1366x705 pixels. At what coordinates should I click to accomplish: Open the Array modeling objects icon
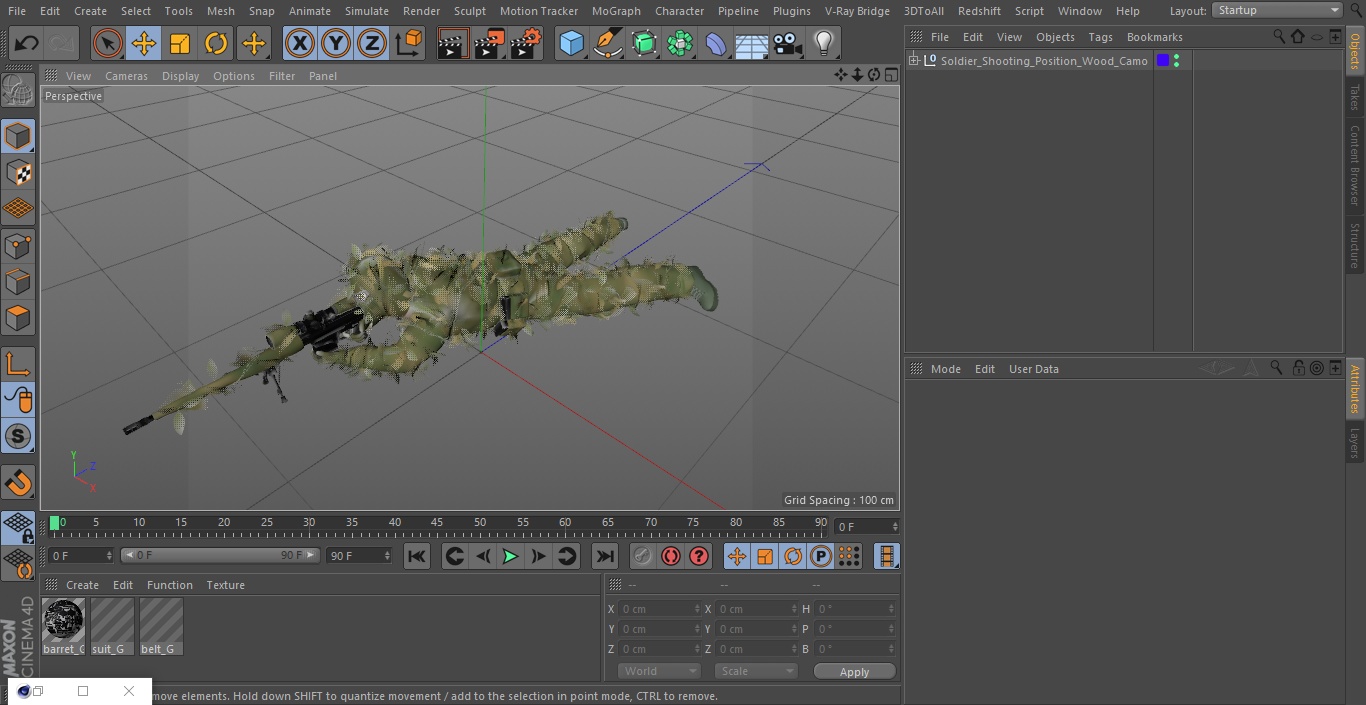coord(680,43)
